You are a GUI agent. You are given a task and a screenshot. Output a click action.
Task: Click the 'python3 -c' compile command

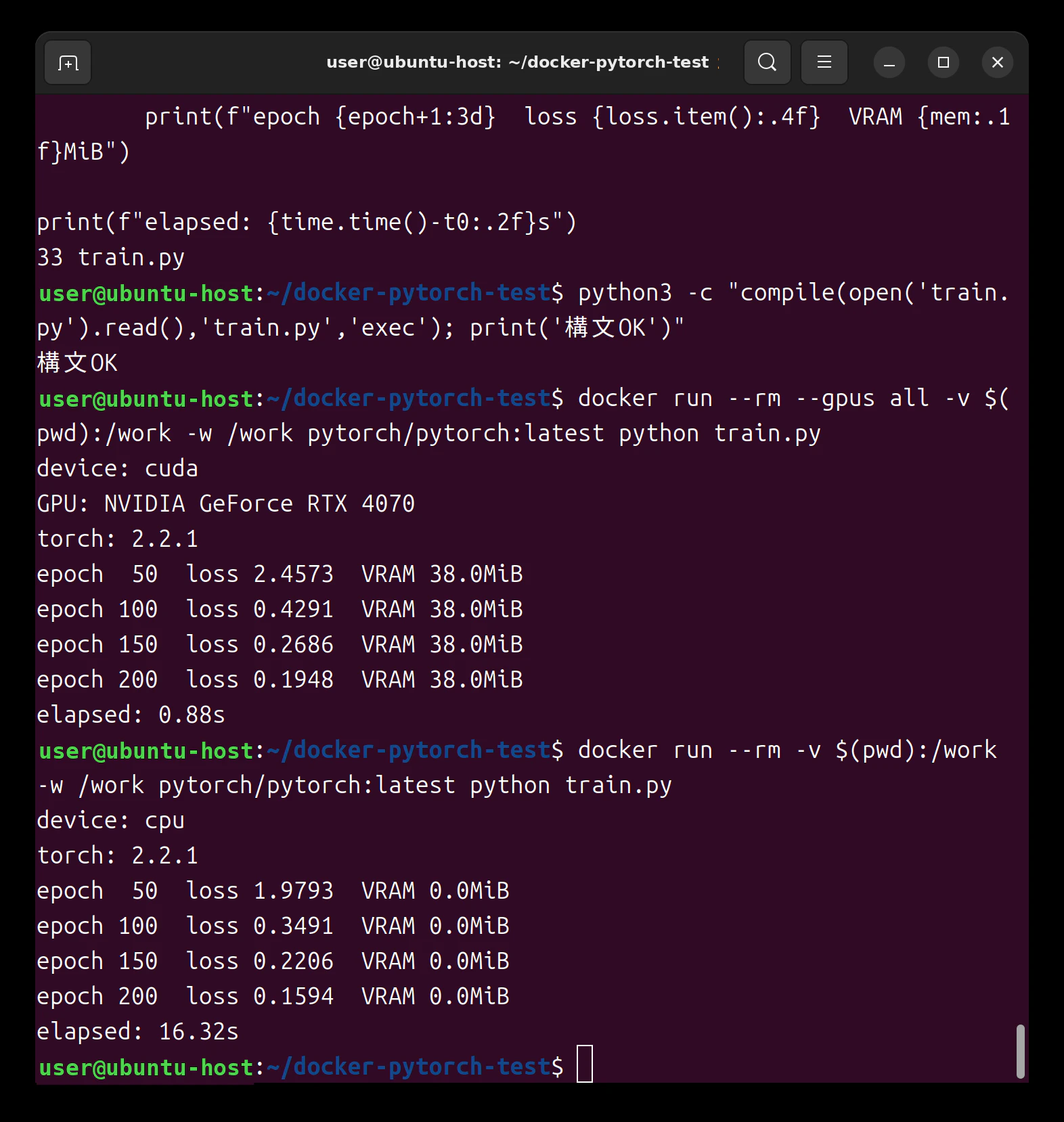pyautogui.click(x=523, y=310)
